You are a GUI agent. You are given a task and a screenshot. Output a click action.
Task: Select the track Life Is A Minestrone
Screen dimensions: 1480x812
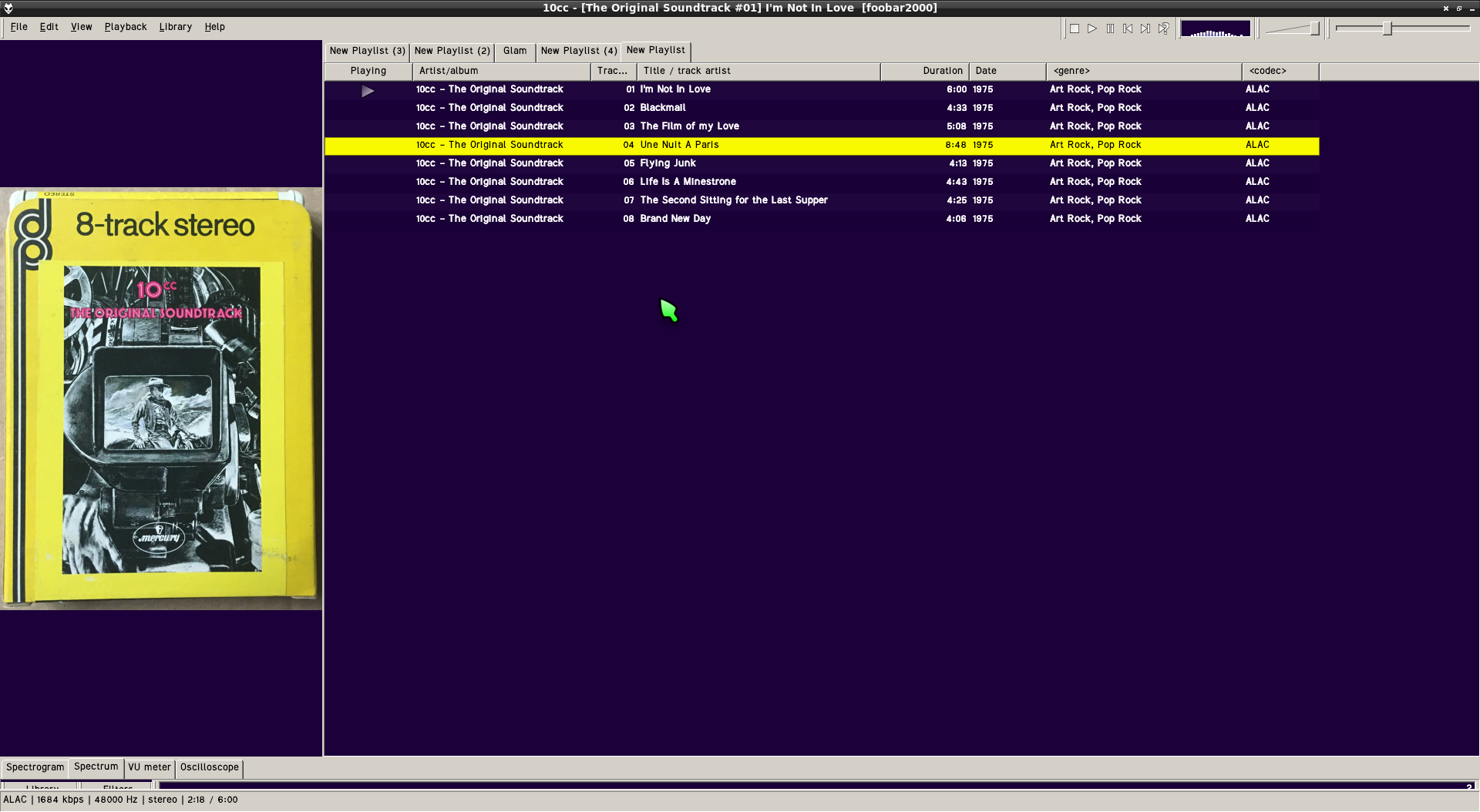click(x=822, y=182)
